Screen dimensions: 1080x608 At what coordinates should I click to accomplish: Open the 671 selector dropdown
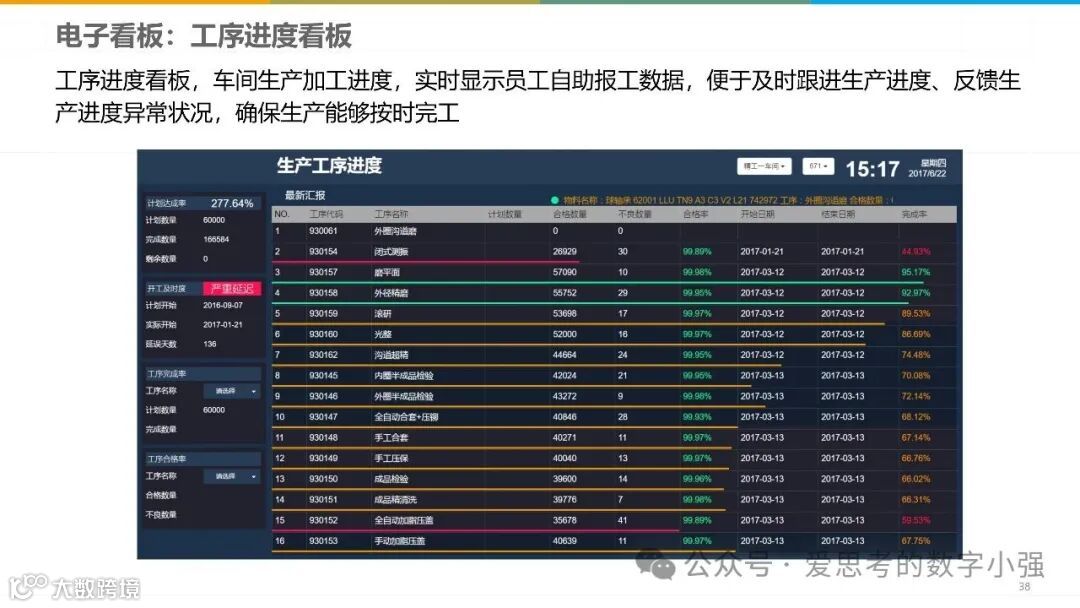pyautogui.click(x=818, y=167)
